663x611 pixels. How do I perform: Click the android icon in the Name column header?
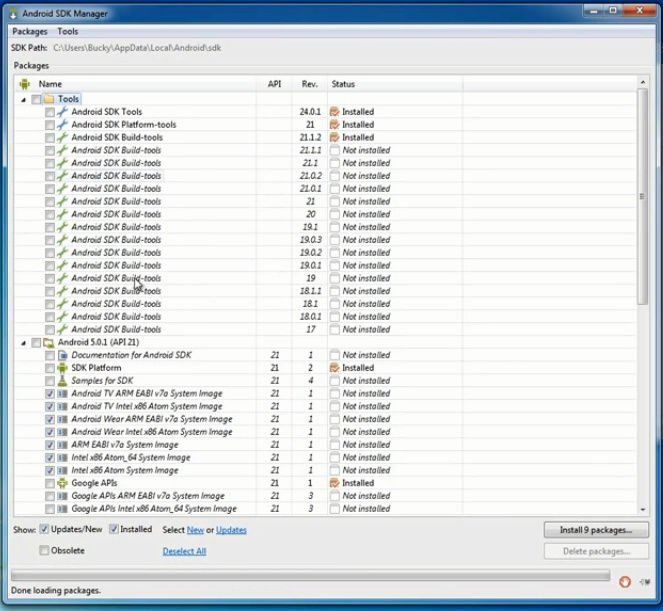(x=25, y=84)
